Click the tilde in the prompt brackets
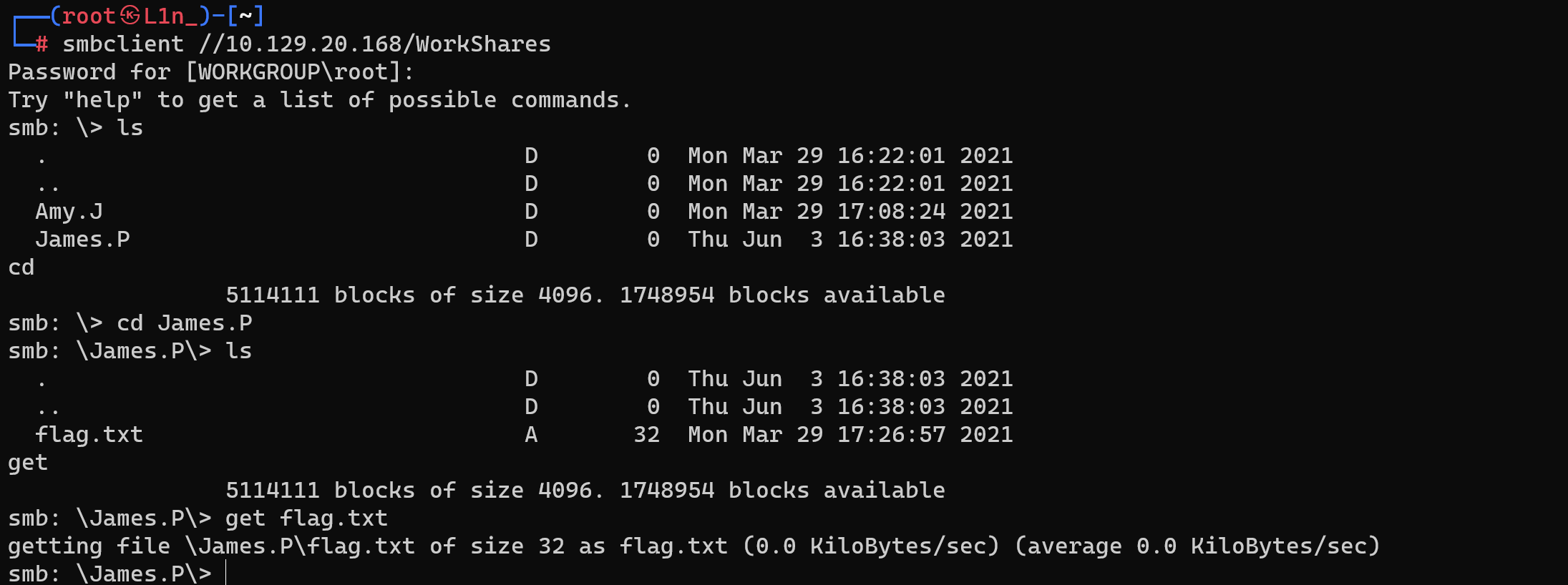 (245, 15)
